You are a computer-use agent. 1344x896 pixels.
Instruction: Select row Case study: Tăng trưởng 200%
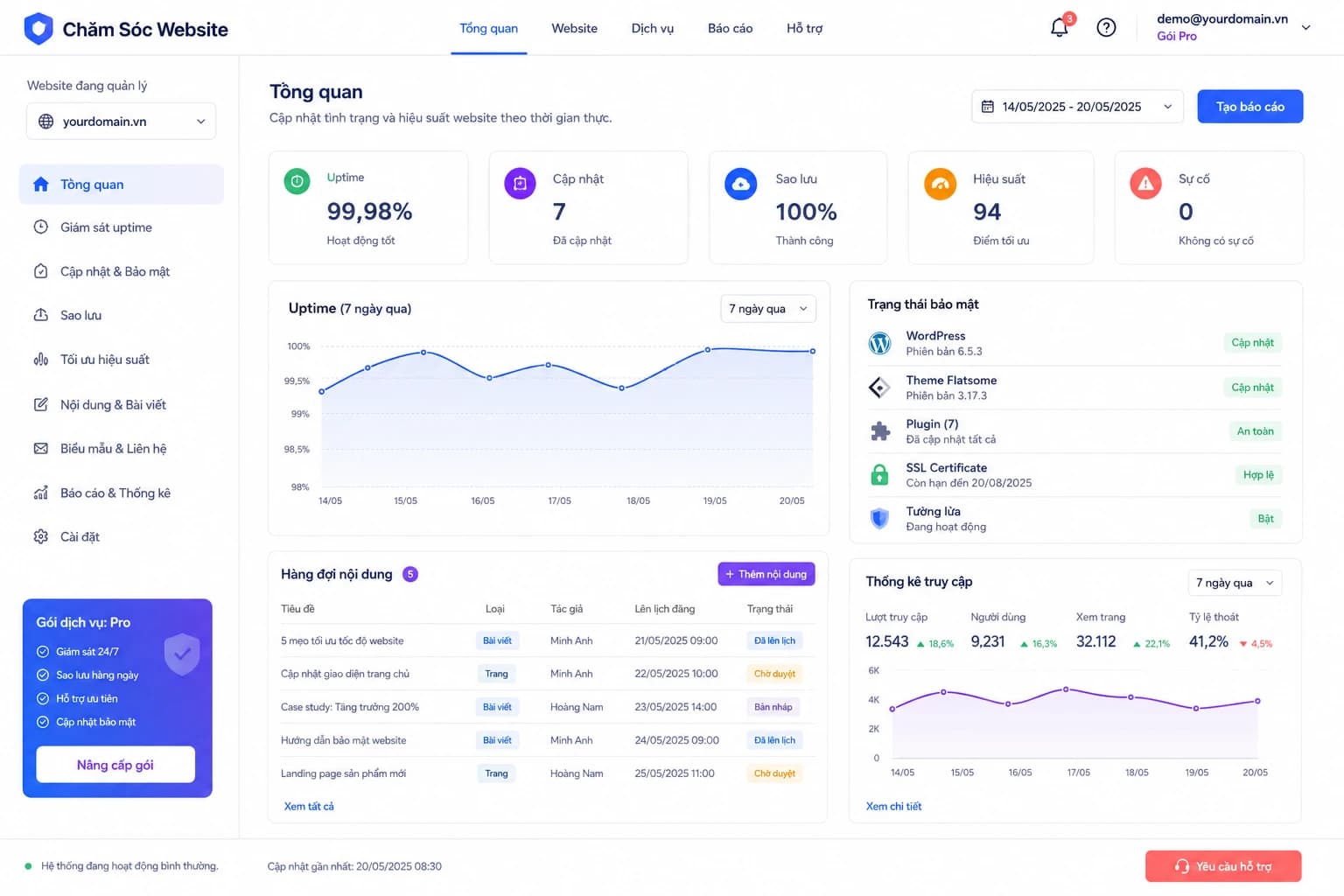coord(548,707)
